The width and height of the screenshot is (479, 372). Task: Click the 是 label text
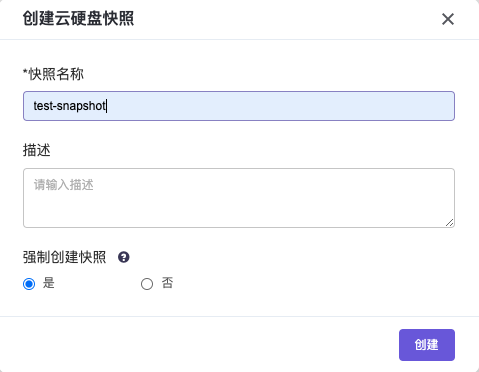pyautogui.click(x=48, y=283)
